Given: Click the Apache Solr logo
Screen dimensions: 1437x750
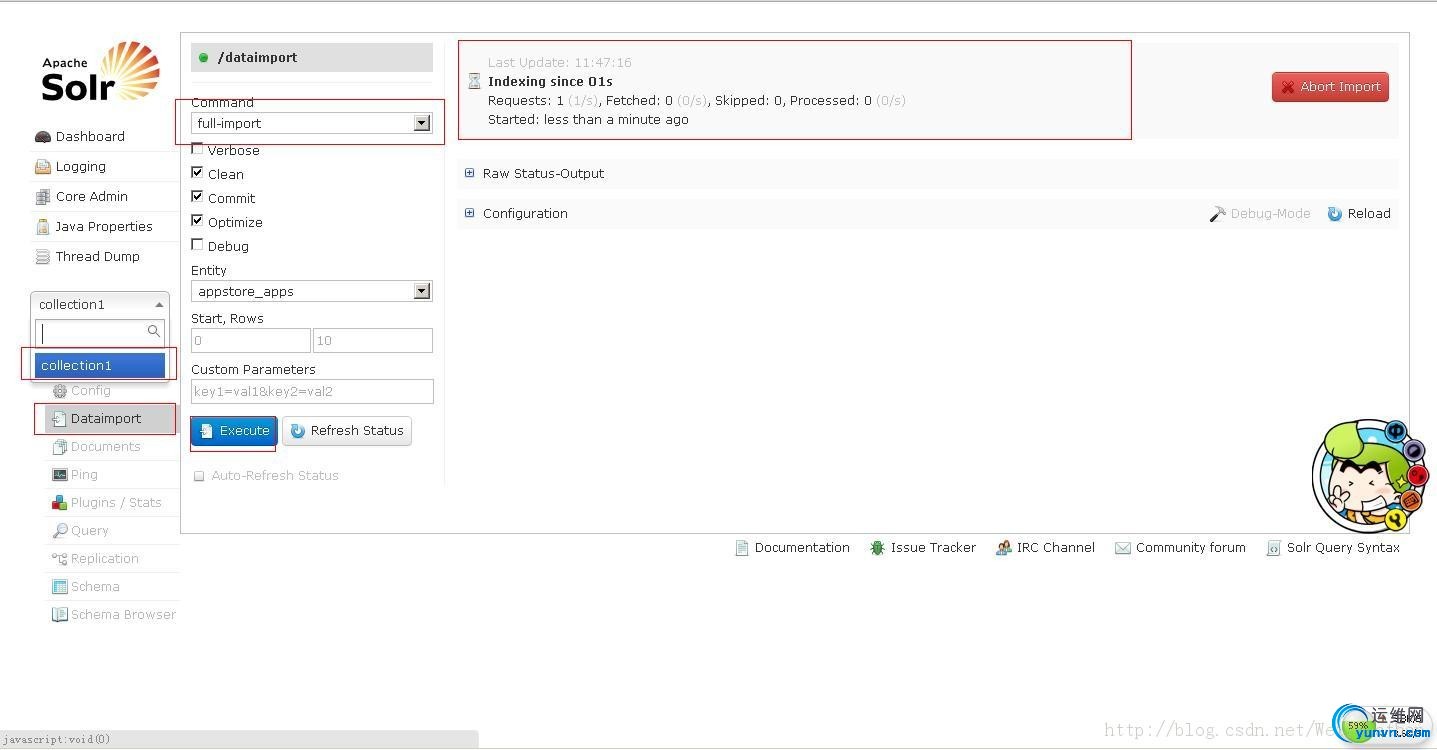Looking at the screenshot, I should click(100, 72).
